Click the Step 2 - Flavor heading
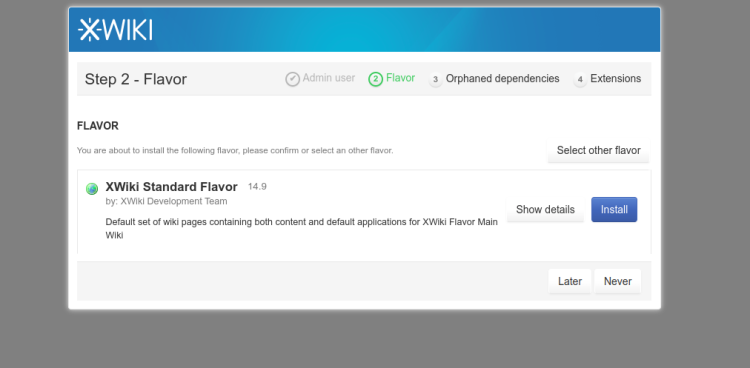 coord(136,79)
